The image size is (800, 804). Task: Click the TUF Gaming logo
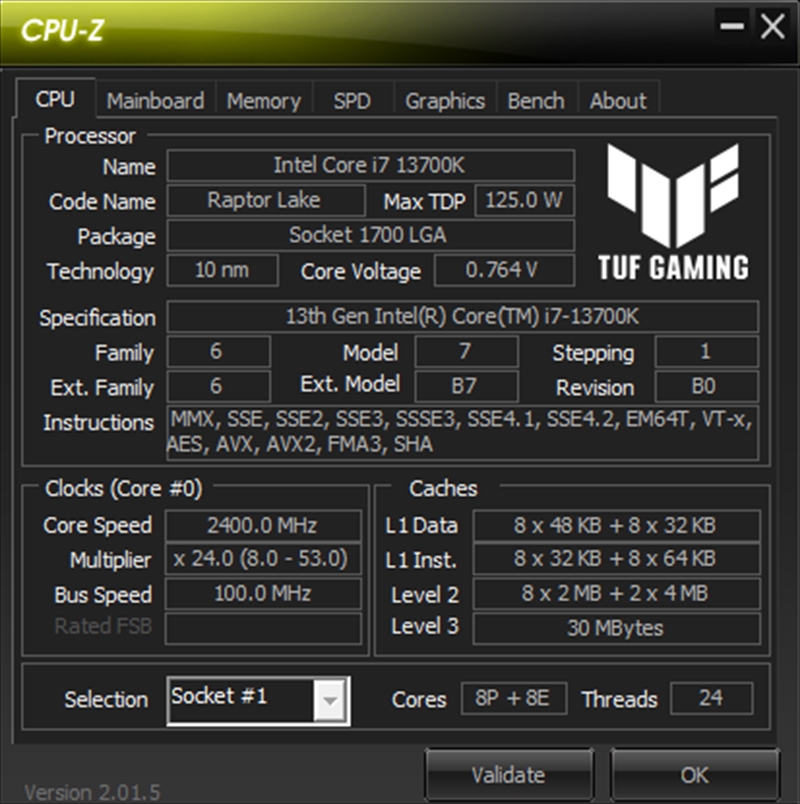point(673,212)
